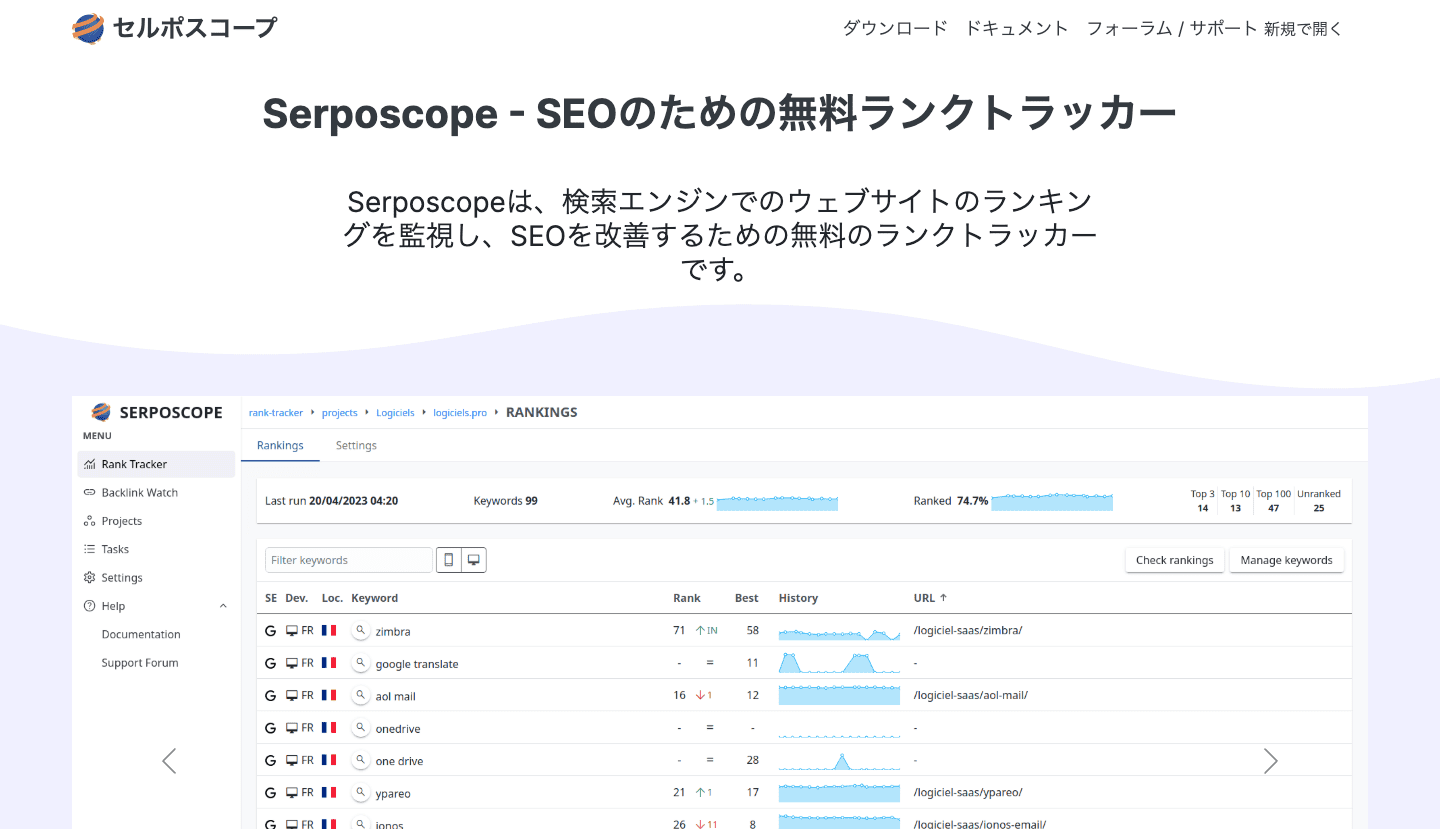Click the Projects sidebar icon

(x=91, y=520)
